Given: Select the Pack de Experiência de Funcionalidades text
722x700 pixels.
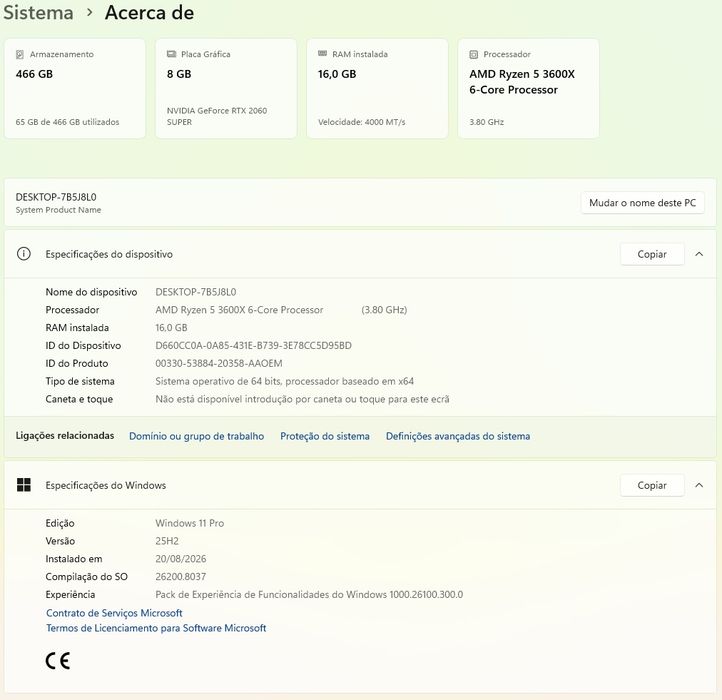Looking at the screenshot, I should click(309, 595).
